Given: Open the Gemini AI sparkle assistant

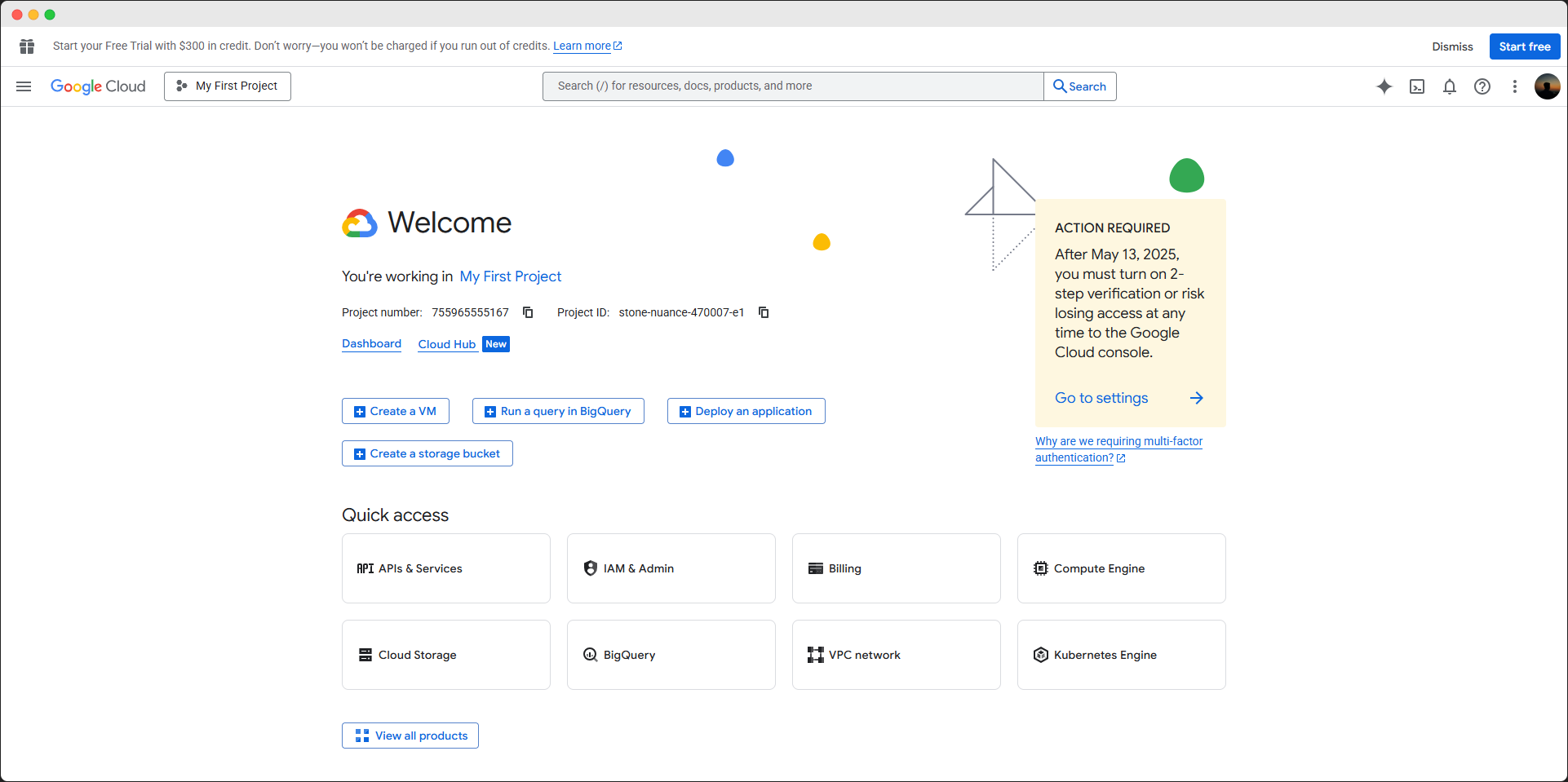Looking at the screenshot, I should [1384, 86].
